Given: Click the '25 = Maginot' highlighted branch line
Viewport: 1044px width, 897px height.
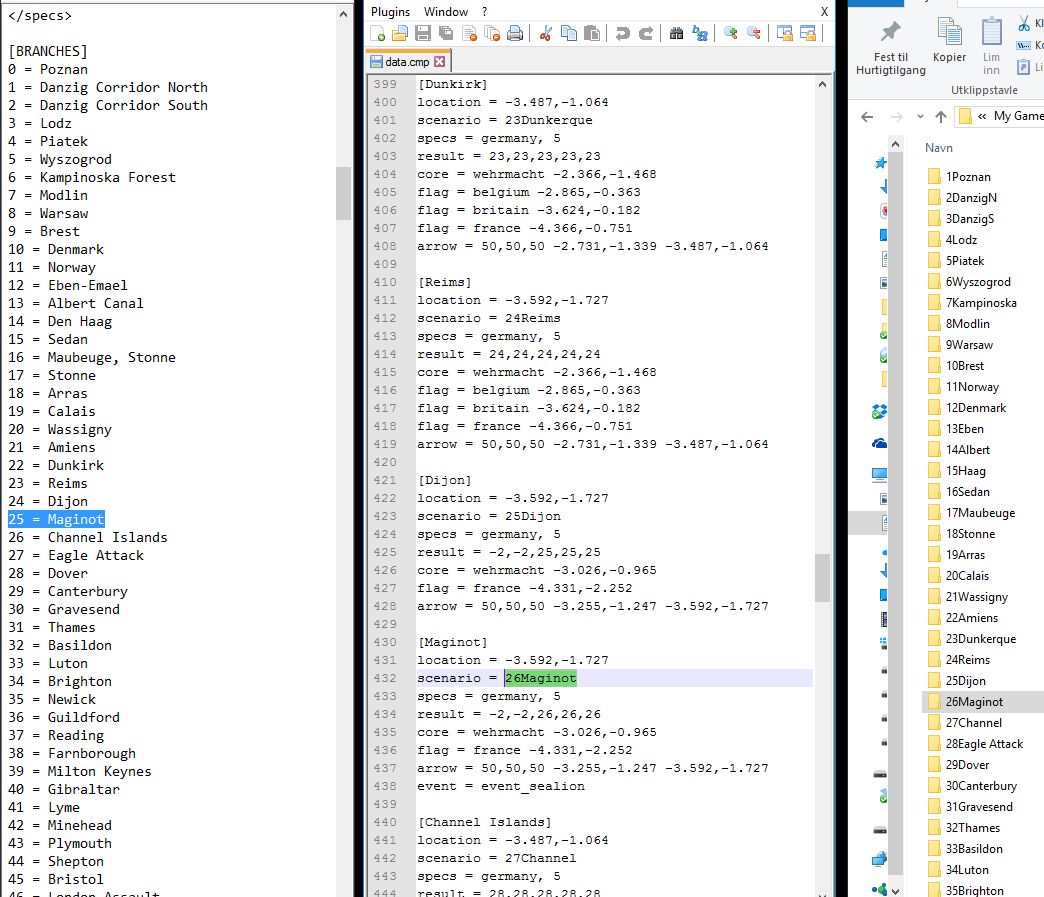Looking at the screenshot, I should tap(56, 519).
